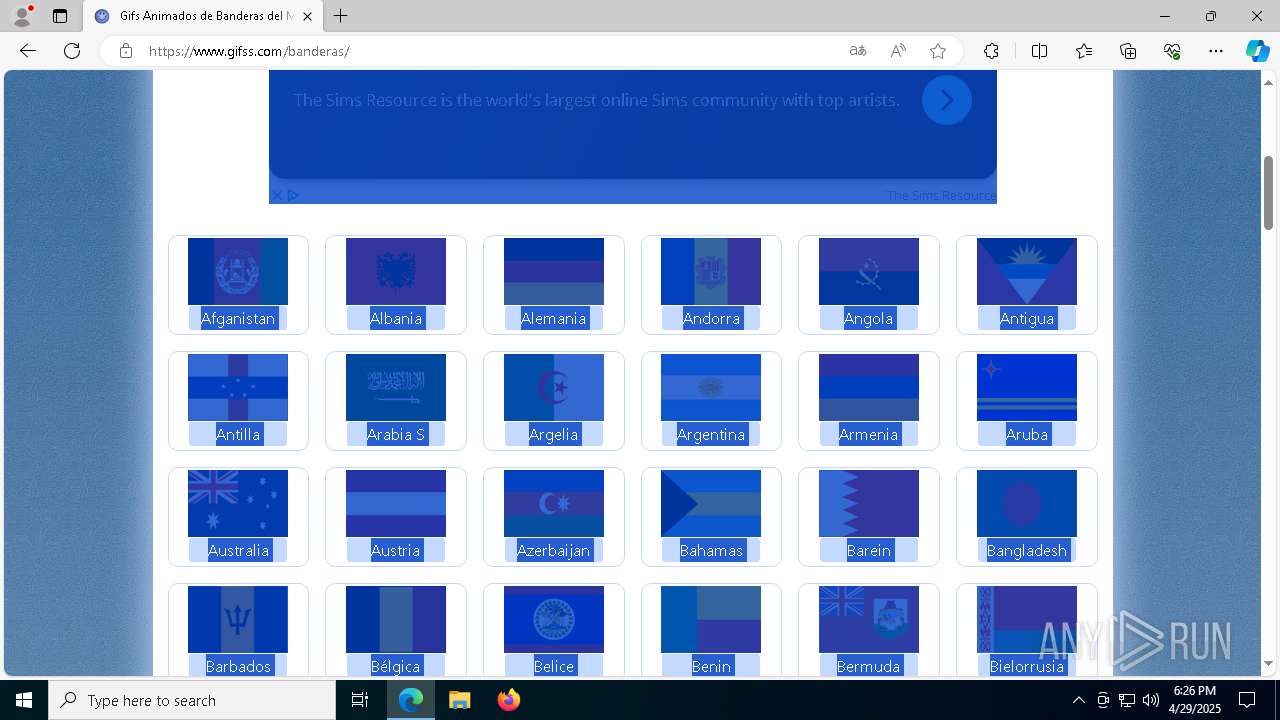Focus the address bar URL
The height and width of the screenshot is (720, 1280).
pyautogui.click(x=249, y=51)
